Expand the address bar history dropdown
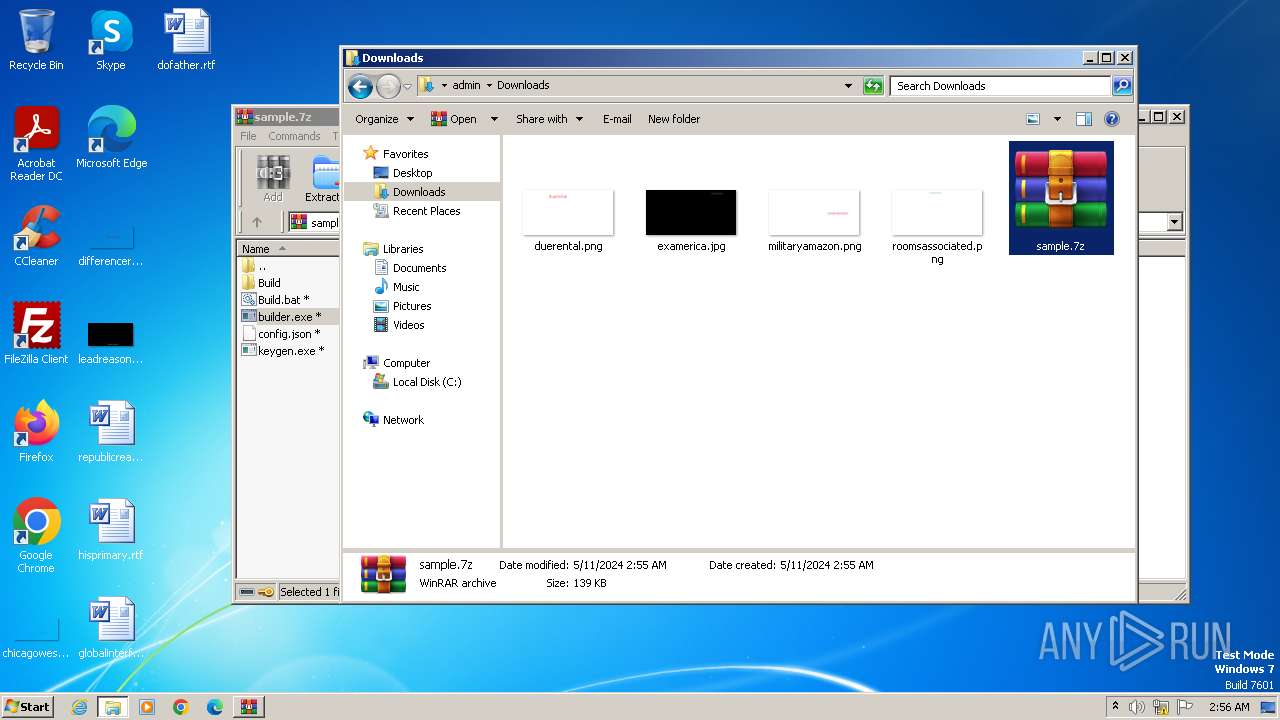 [849, 86]
